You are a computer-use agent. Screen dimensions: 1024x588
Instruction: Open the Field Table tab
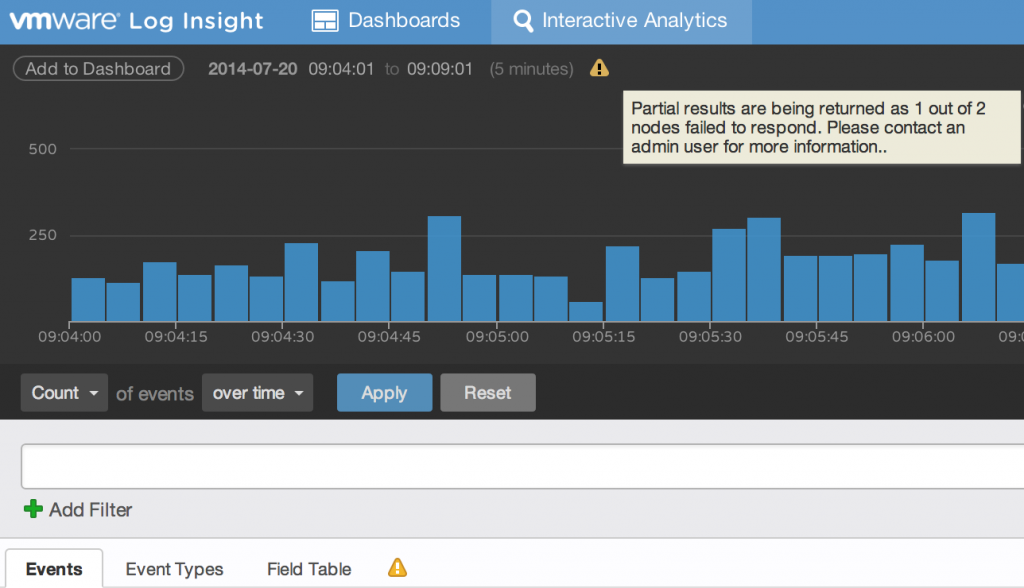tap(308, 569)
